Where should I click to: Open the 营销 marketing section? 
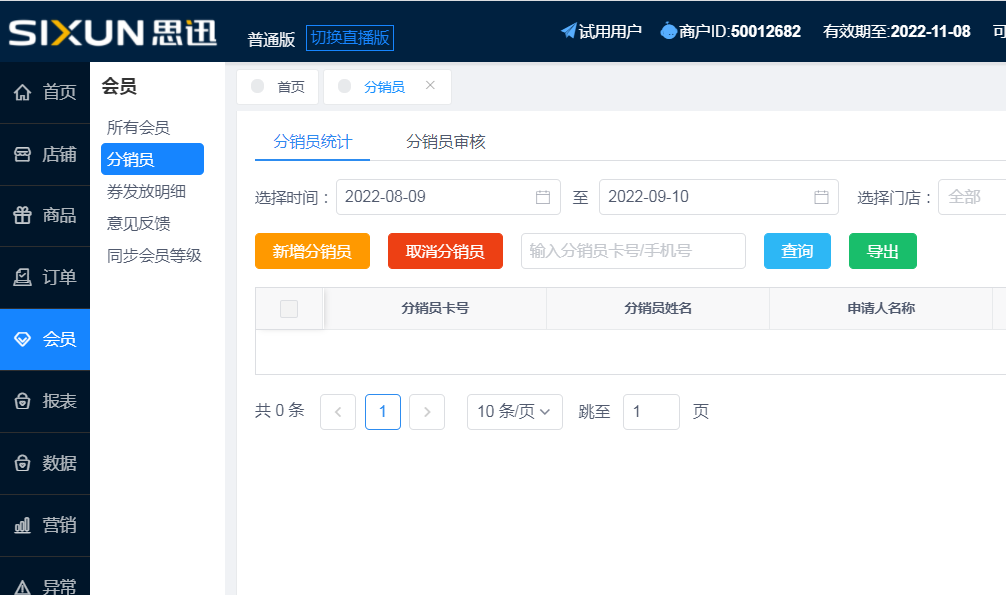point(44,525)
